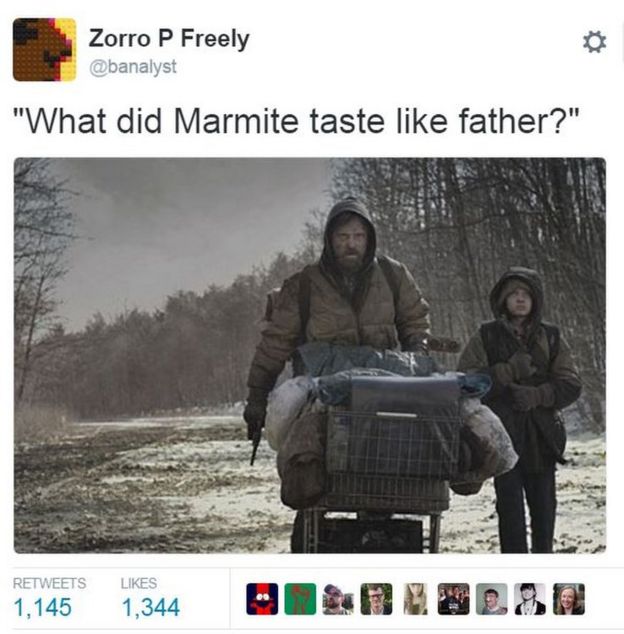
Task: Open bearded man with cap liker avatar
Action: (338, 599)
